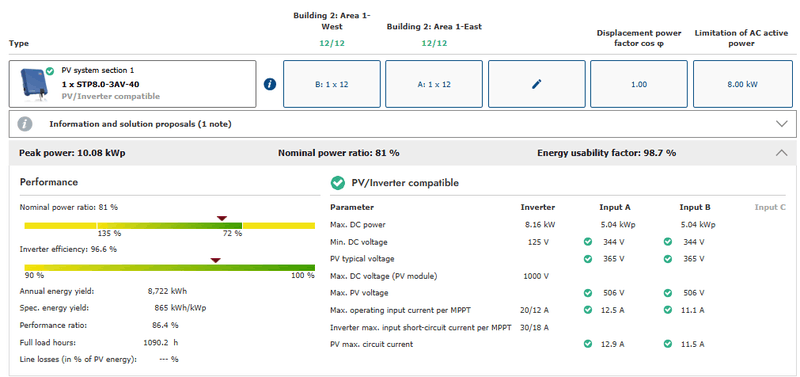Open the B: 1 x 12 string configuration box
The height and width of the screenshot is (377, 800).
332,84
